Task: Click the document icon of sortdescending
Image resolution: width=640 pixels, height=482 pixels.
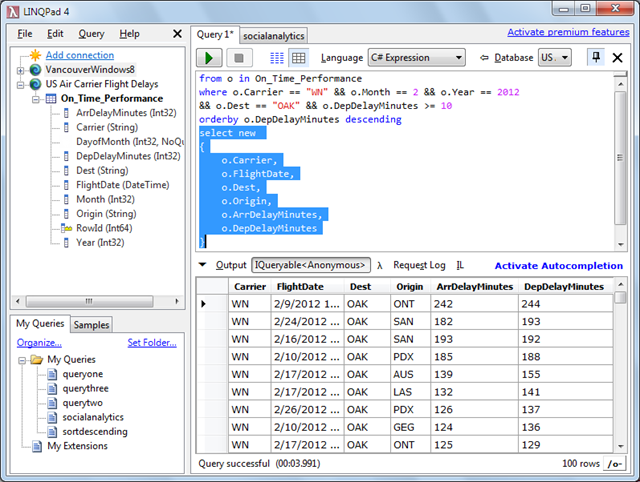Action: coord(52,431)
